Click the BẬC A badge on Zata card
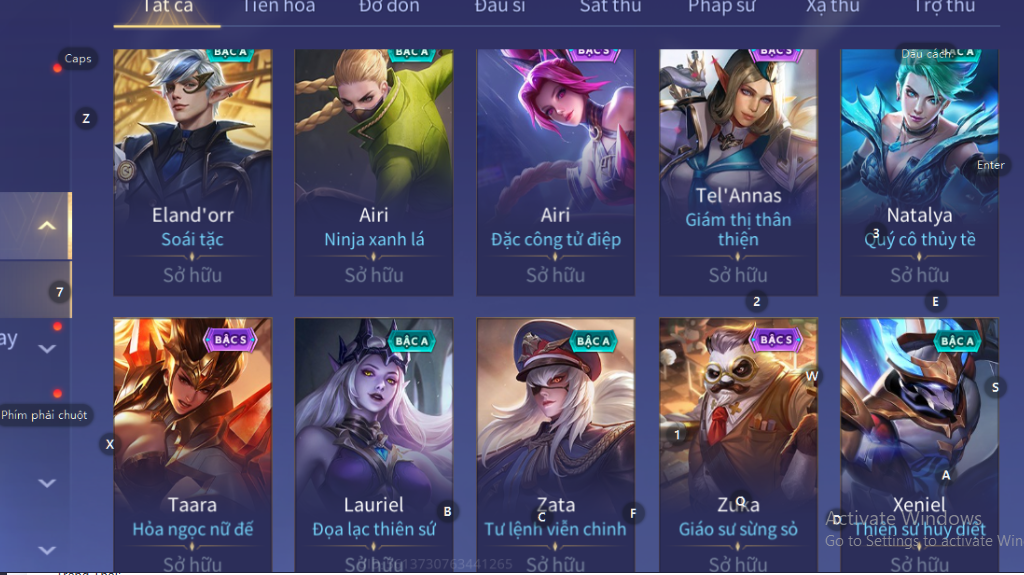This screenshot has width=1024, height=575. pos(593,340)
